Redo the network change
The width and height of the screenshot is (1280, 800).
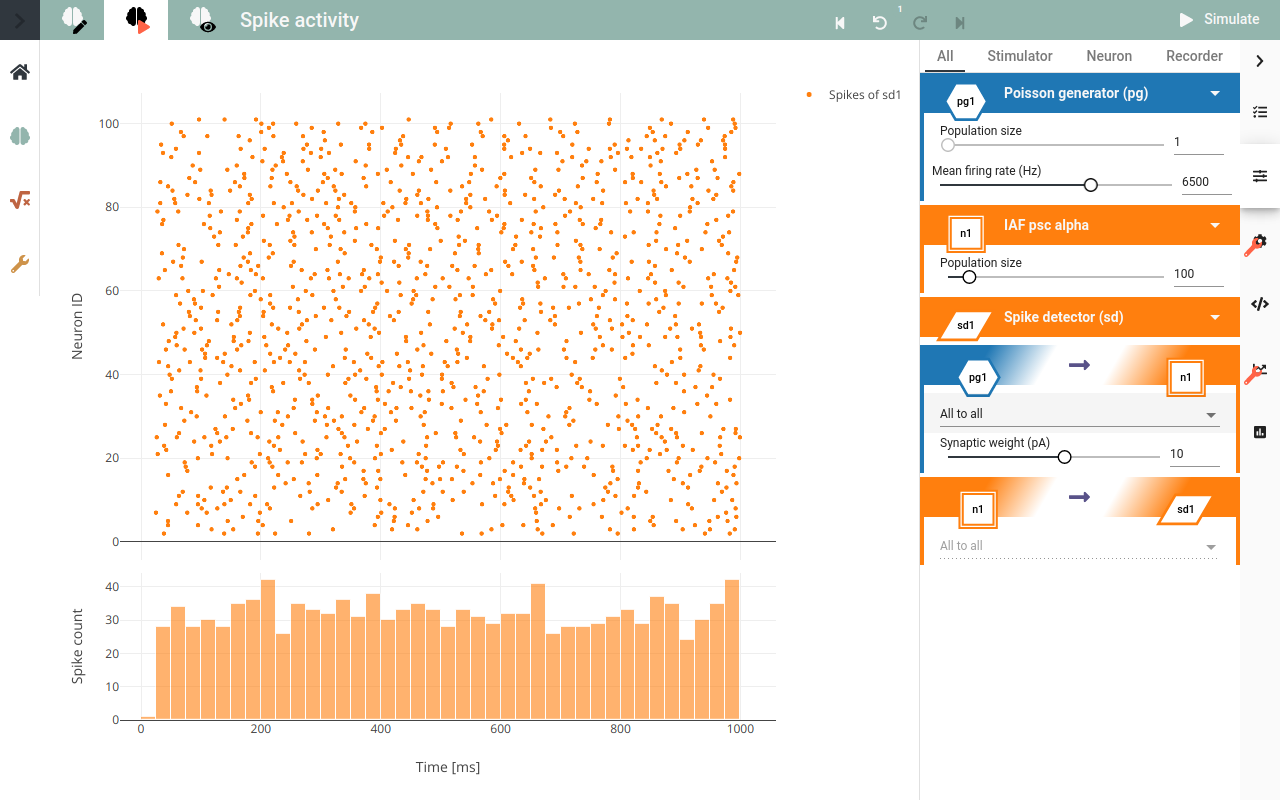pyautogui.click(x=920, y=22)
